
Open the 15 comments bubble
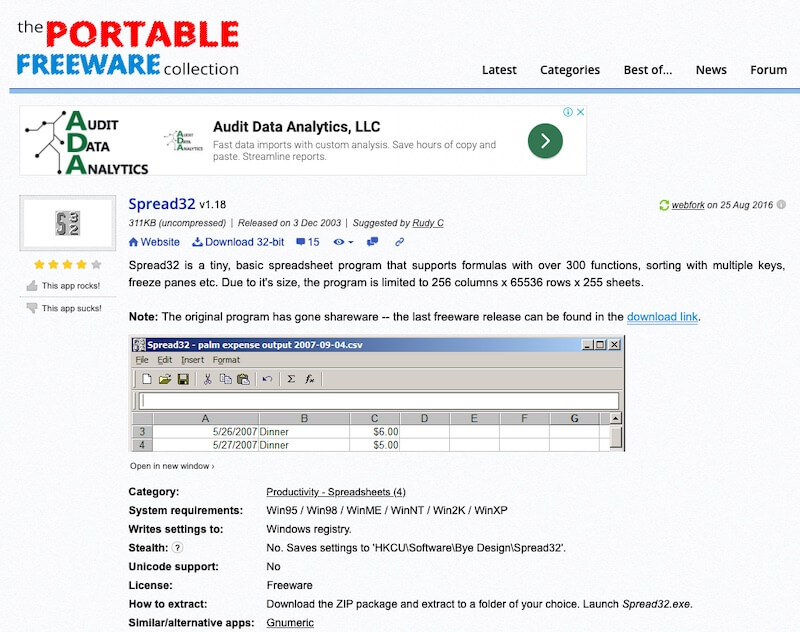click(x=308, y=242)
